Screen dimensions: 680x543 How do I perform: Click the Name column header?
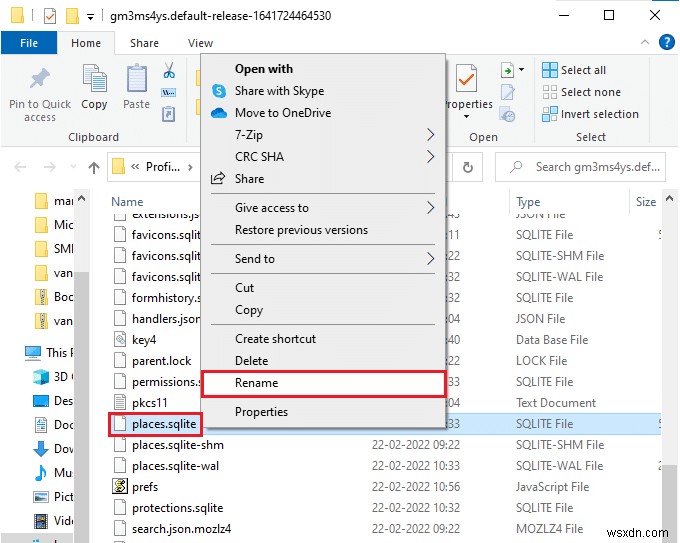coord(127,202)
